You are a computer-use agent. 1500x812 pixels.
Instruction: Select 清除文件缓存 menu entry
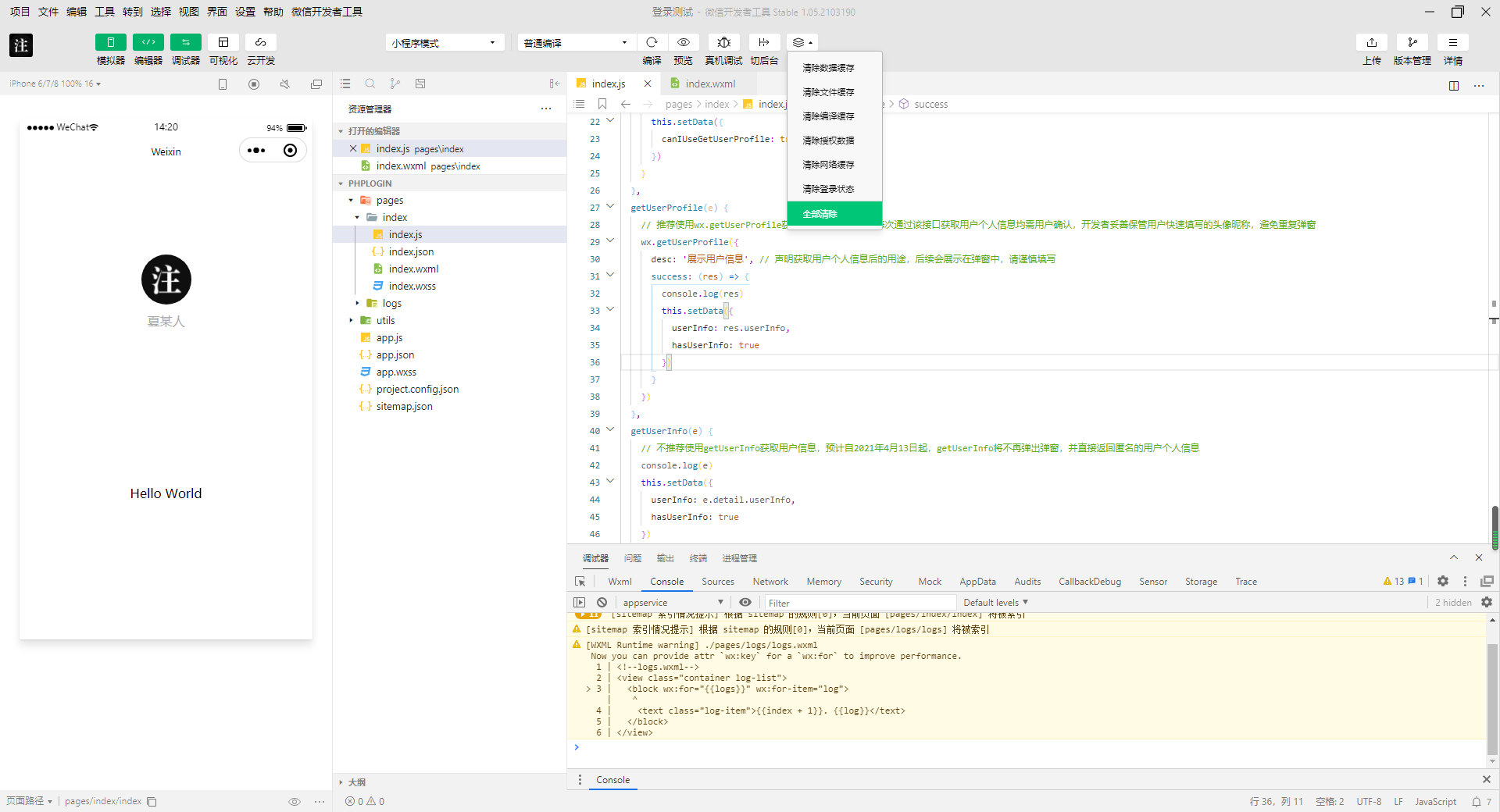click(834, 92)
